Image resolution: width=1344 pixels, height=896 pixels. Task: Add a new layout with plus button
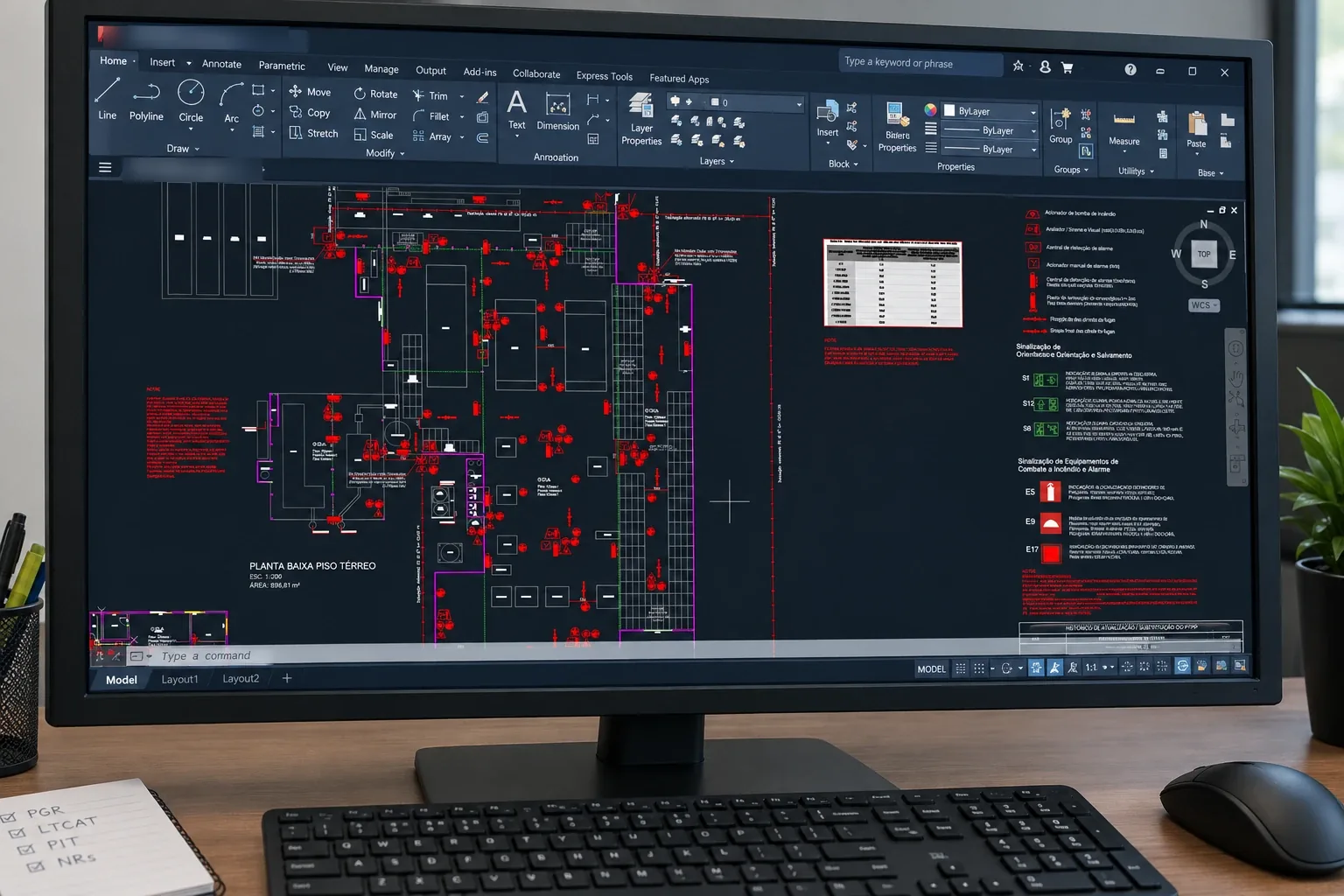coord(287,678)
